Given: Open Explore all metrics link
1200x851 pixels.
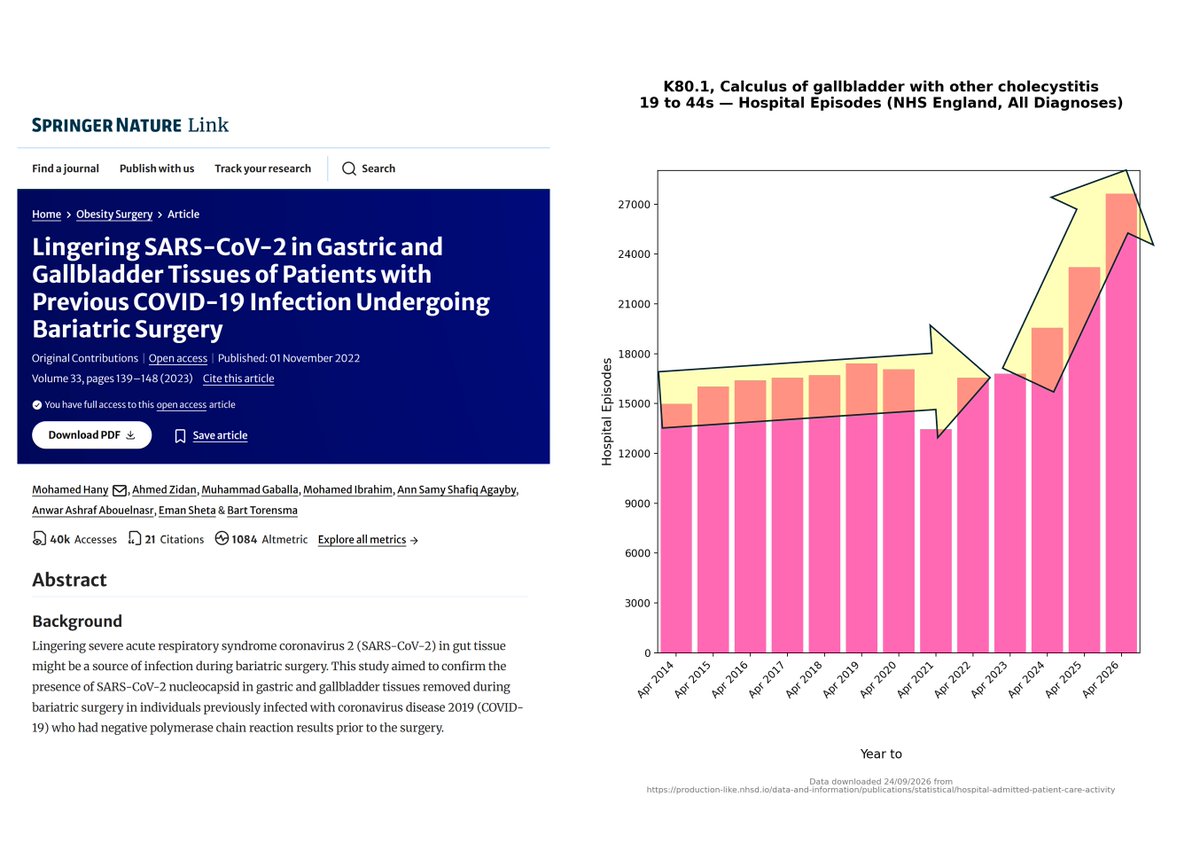Looking at the screenshot, I should (x=362, y=540).
